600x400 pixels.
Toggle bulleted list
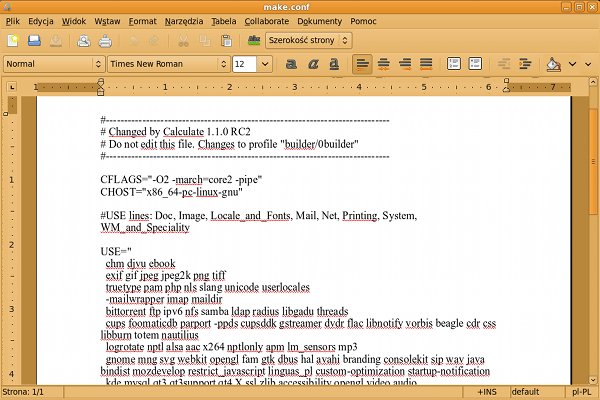[x=475, y=64]
